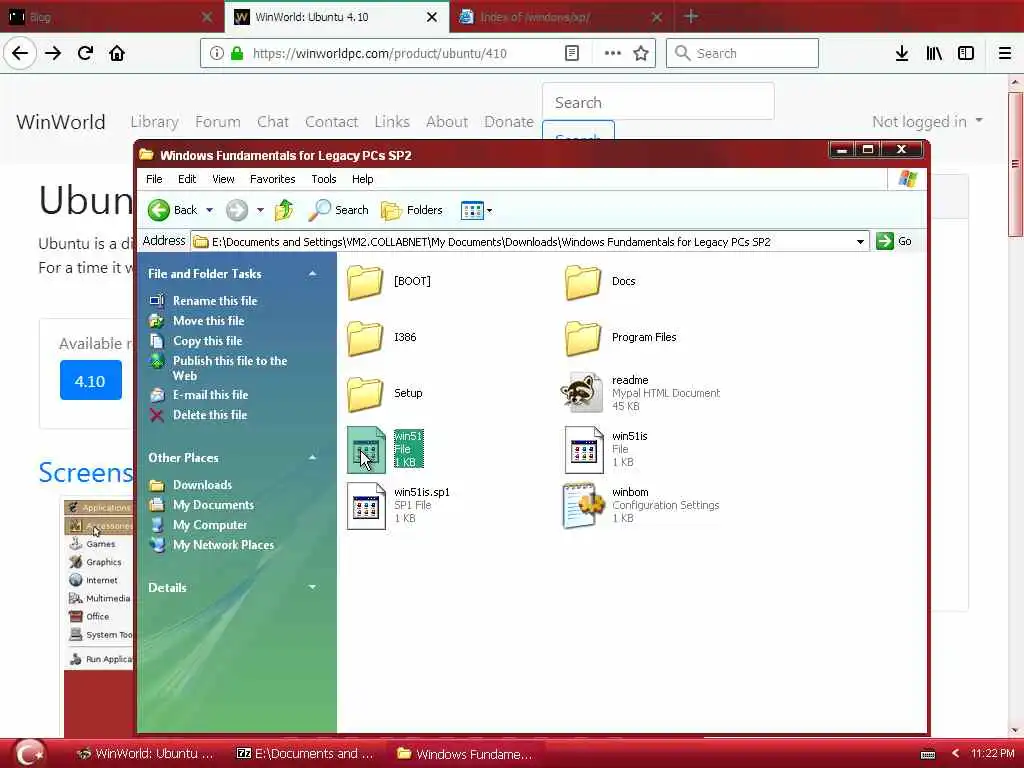This screenshot has width=1024, height=768.
Task: Expand the Address bar path dropdown
Action: pos(860,242)
